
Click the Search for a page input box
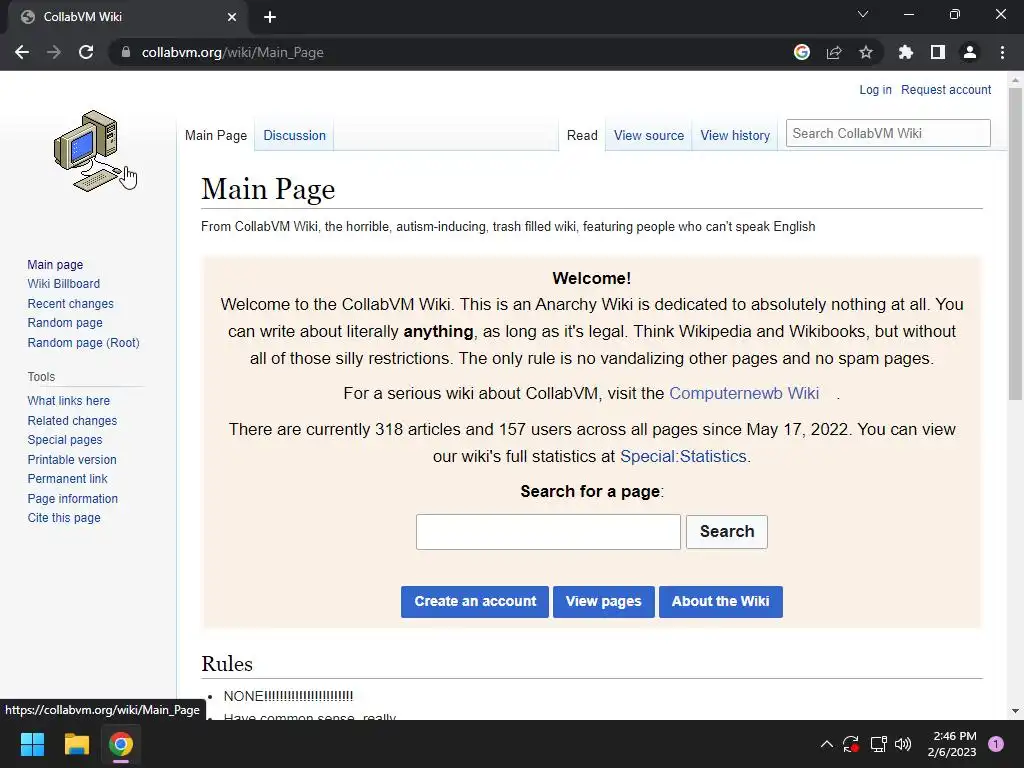tap(548, 532)
